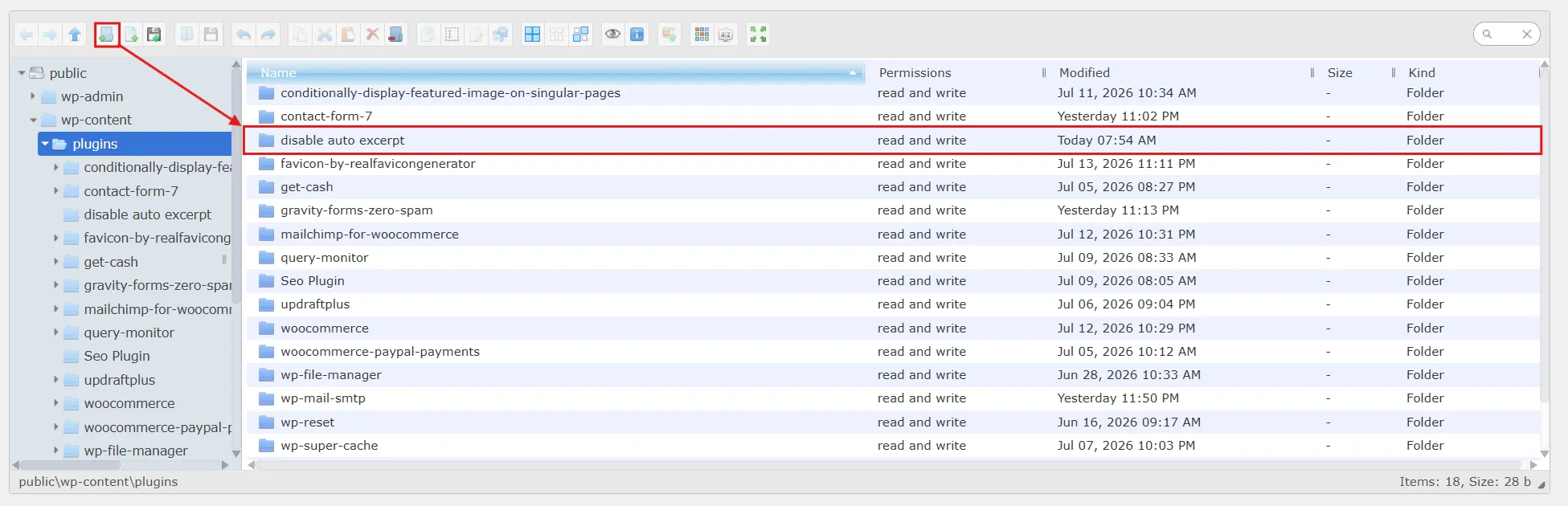Upload files using the floppy-plus icon

coord(154,35)
